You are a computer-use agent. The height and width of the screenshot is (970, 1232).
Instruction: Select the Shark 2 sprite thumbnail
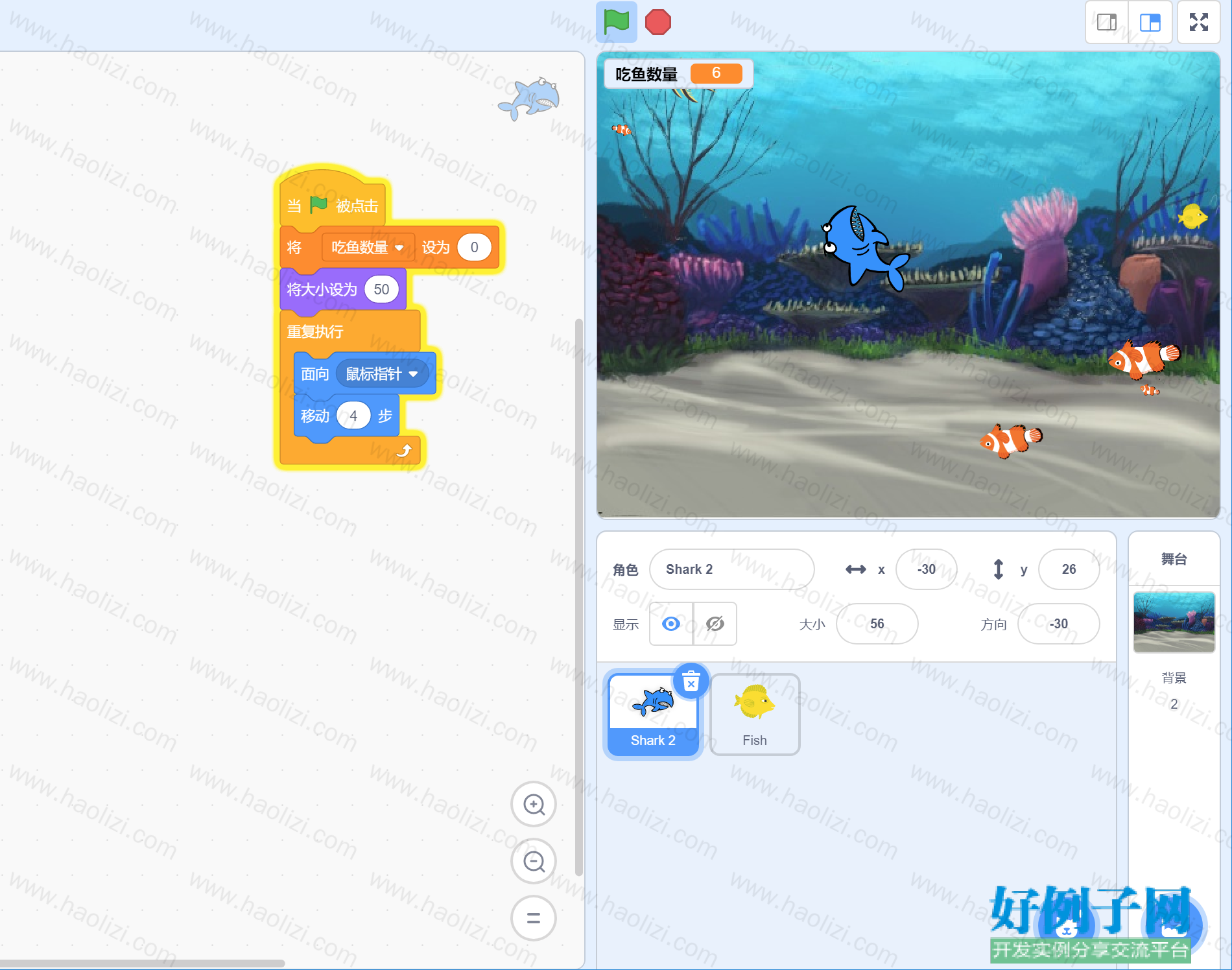(653, 715)
